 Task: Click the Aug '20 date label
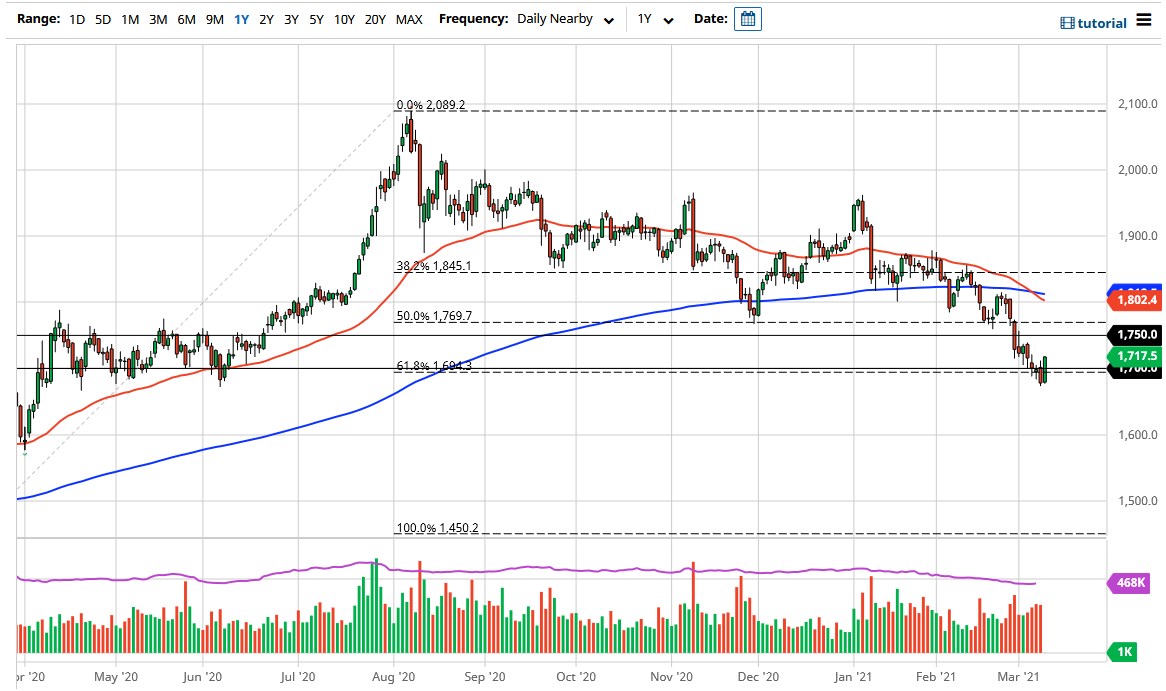point(393,677)
